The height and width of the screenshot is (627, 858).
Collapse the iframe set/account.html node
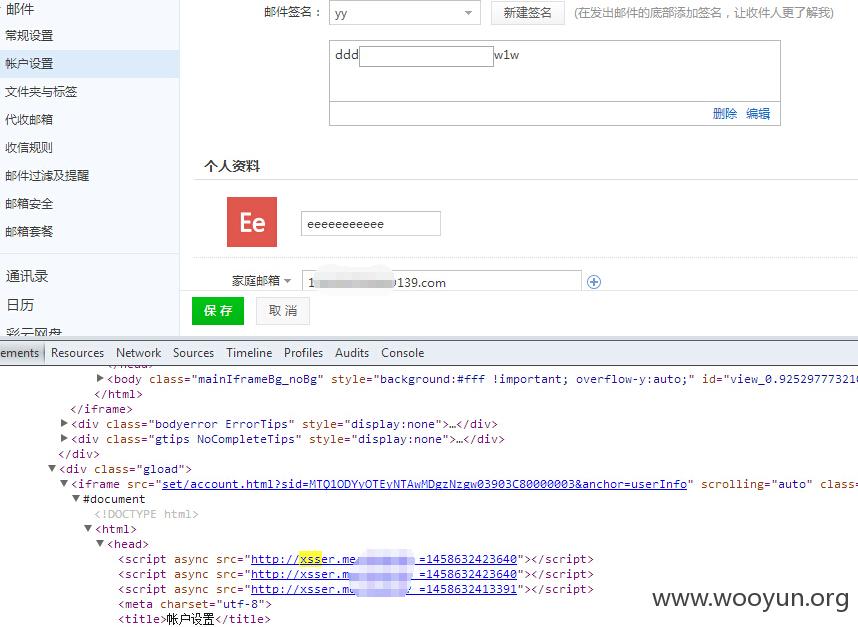(x=64, y=484)
